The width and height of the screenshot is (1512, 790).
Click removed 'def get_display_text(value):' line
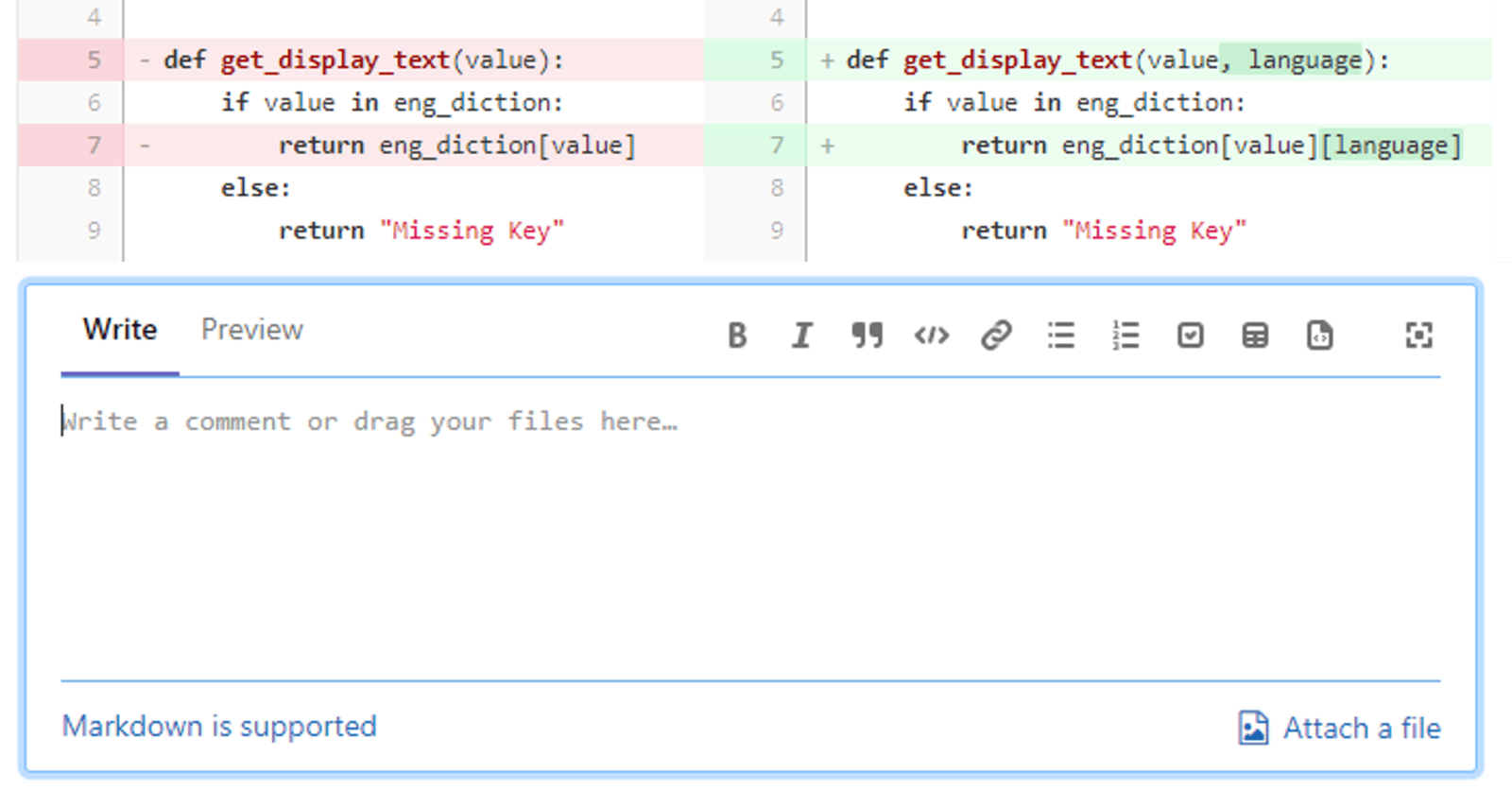click(x=364, y=60)
